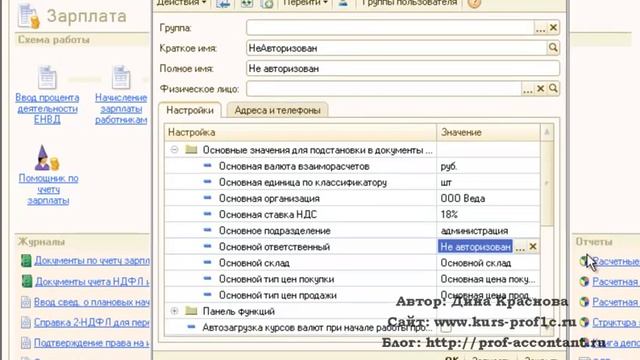Click into the Физическое лицо field
This screenshot has width=640, height=360.
pos(384,89)
